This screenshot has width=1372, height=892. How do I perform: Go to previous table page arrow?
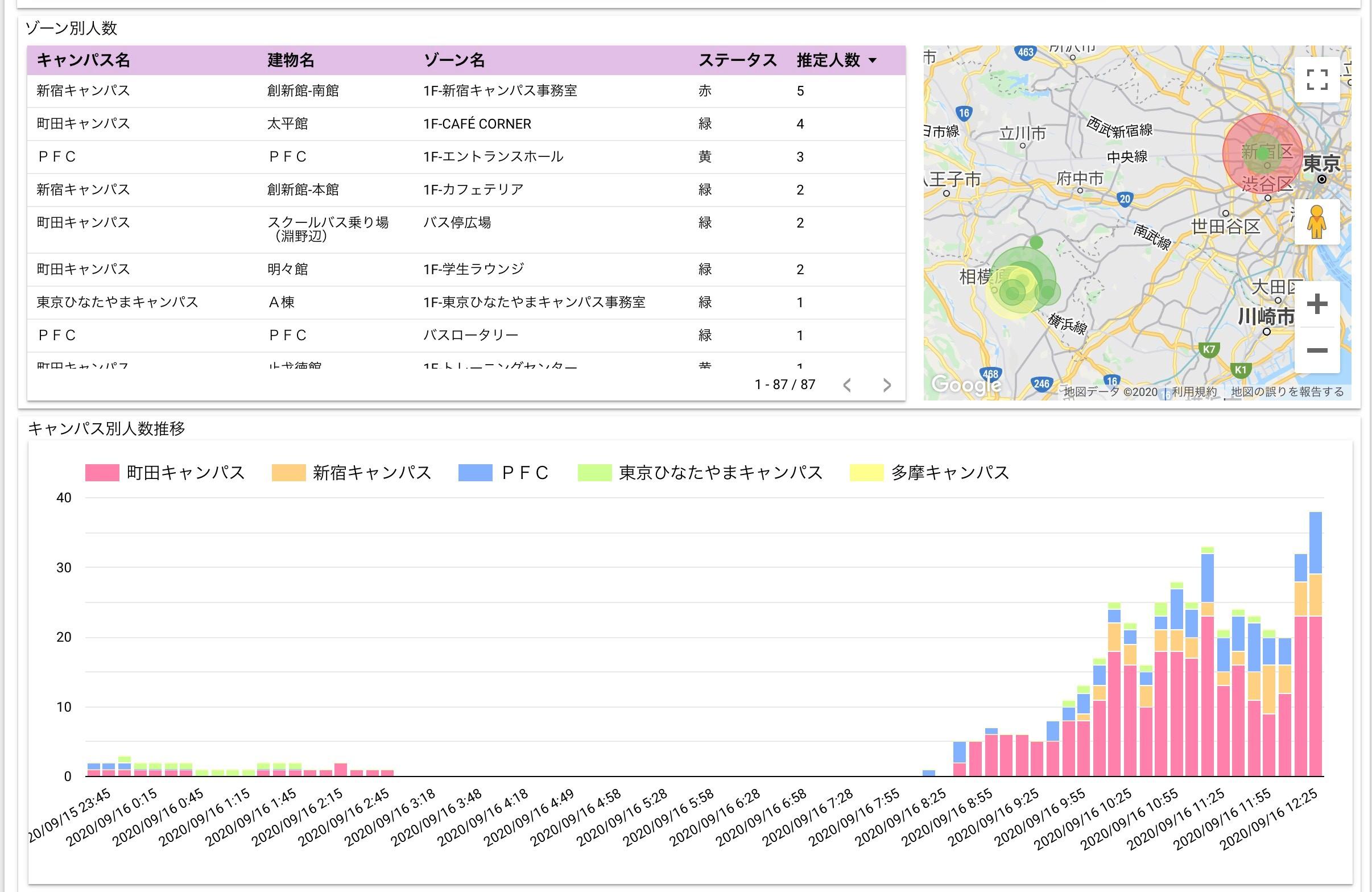[x=847, y=385]
